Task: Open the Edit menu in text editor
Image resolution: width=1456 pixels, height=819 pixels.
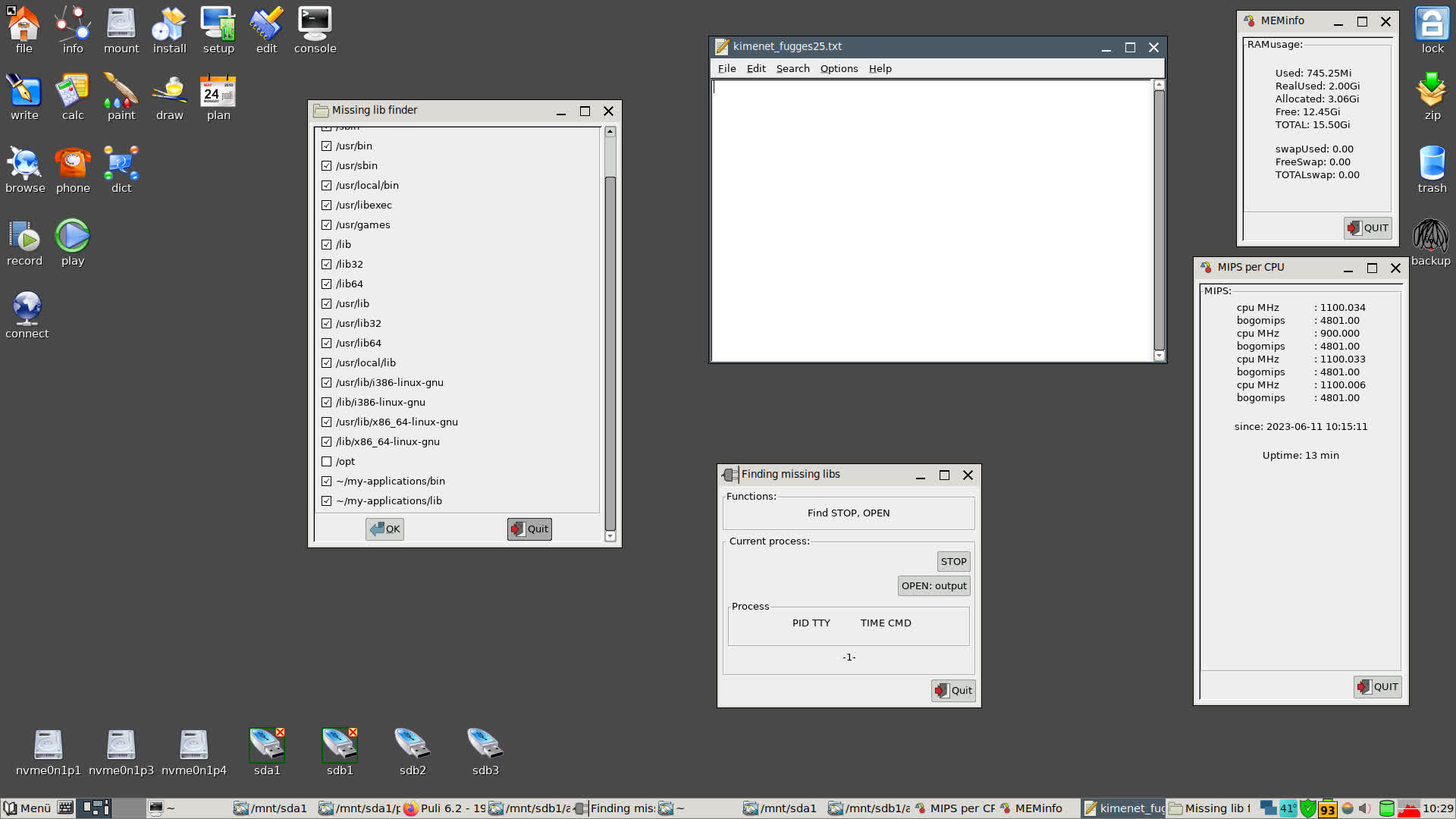Action: pos(756,68)
